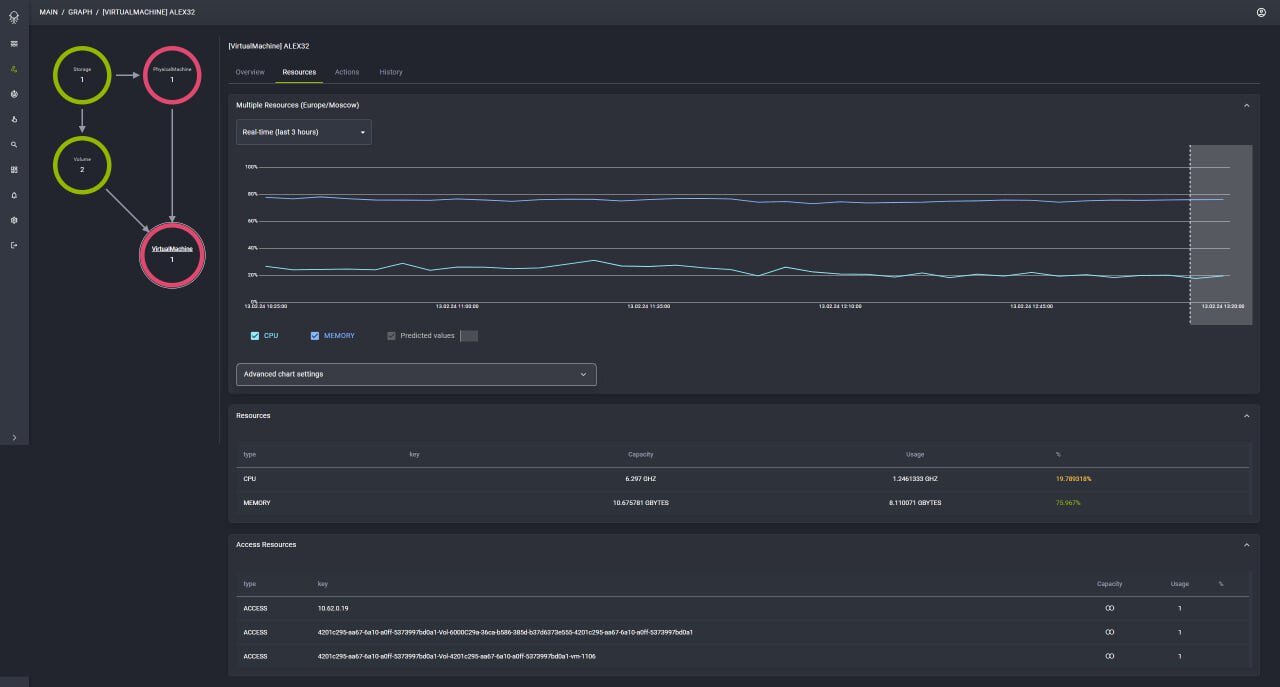Open settings gear in left sidebar
1280x687 pixels.
14,220
